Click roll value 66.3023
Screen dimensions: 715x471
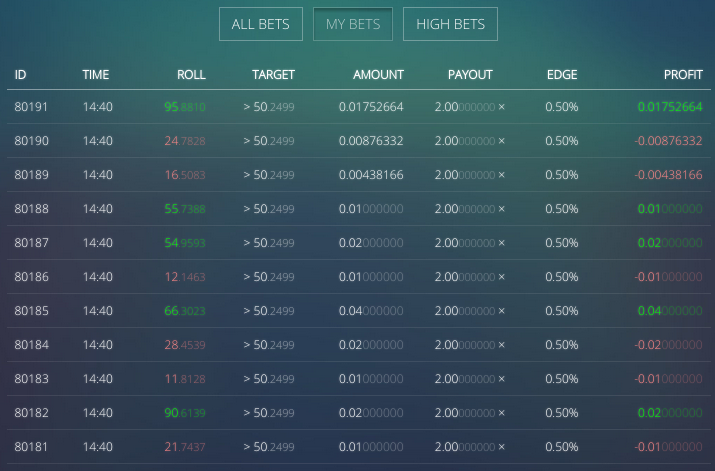click(185, 311)
